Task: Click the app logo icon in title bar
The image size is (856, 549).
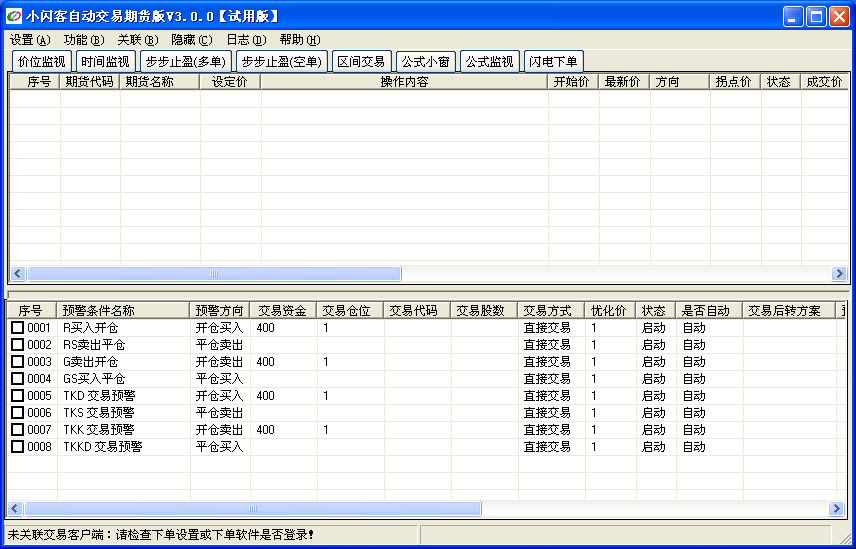Action: pyautogui.click(x=14, y=16)
